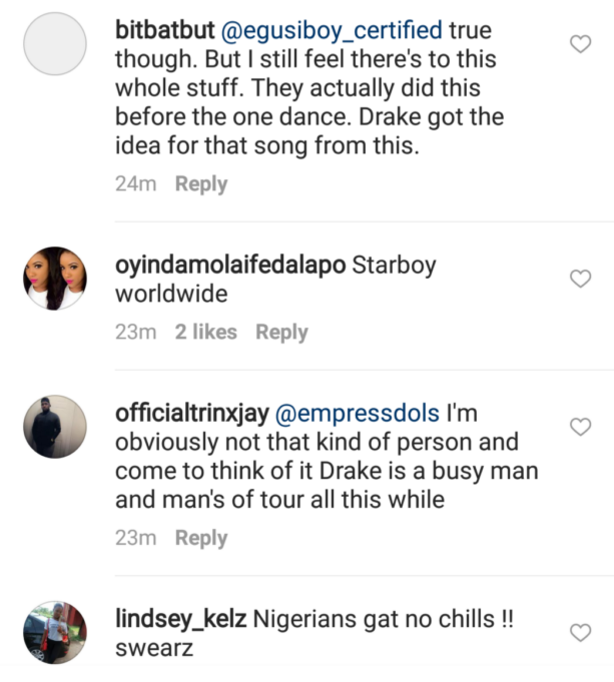Reply to bitbatbut's comment
The width and height of the screenshot is (614, 682).
201,184
